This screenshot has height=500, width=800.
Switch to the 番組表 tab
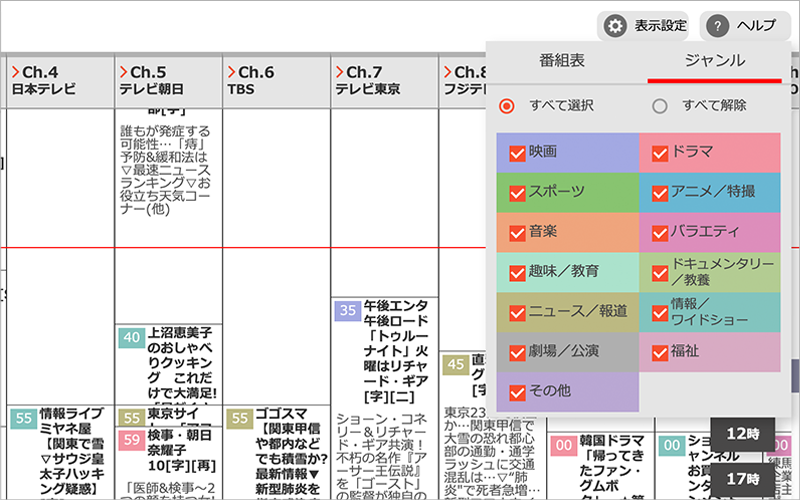click(x=567, y=60)
